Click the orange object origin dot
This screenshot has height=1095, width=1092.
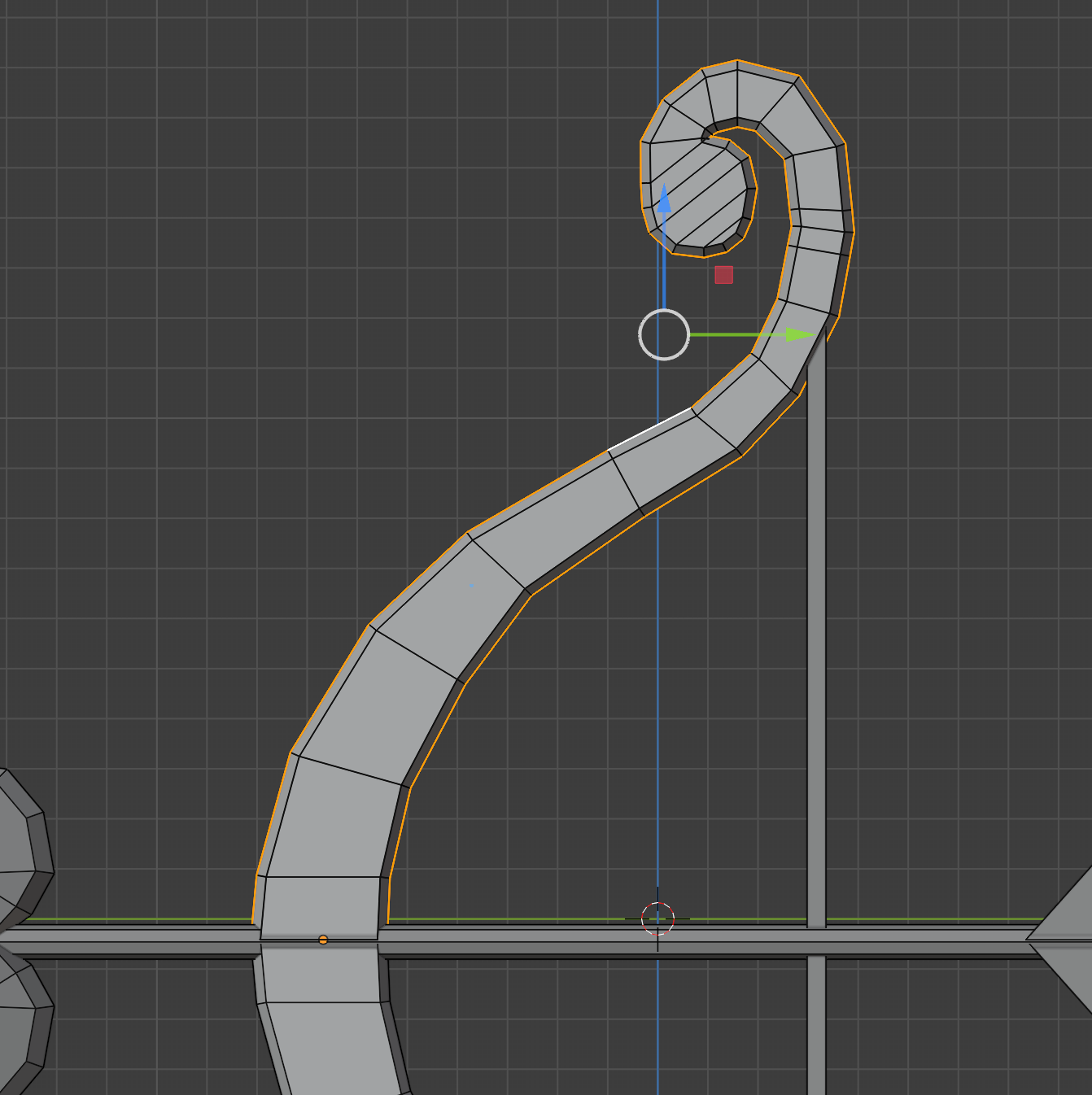coord(323,940)
